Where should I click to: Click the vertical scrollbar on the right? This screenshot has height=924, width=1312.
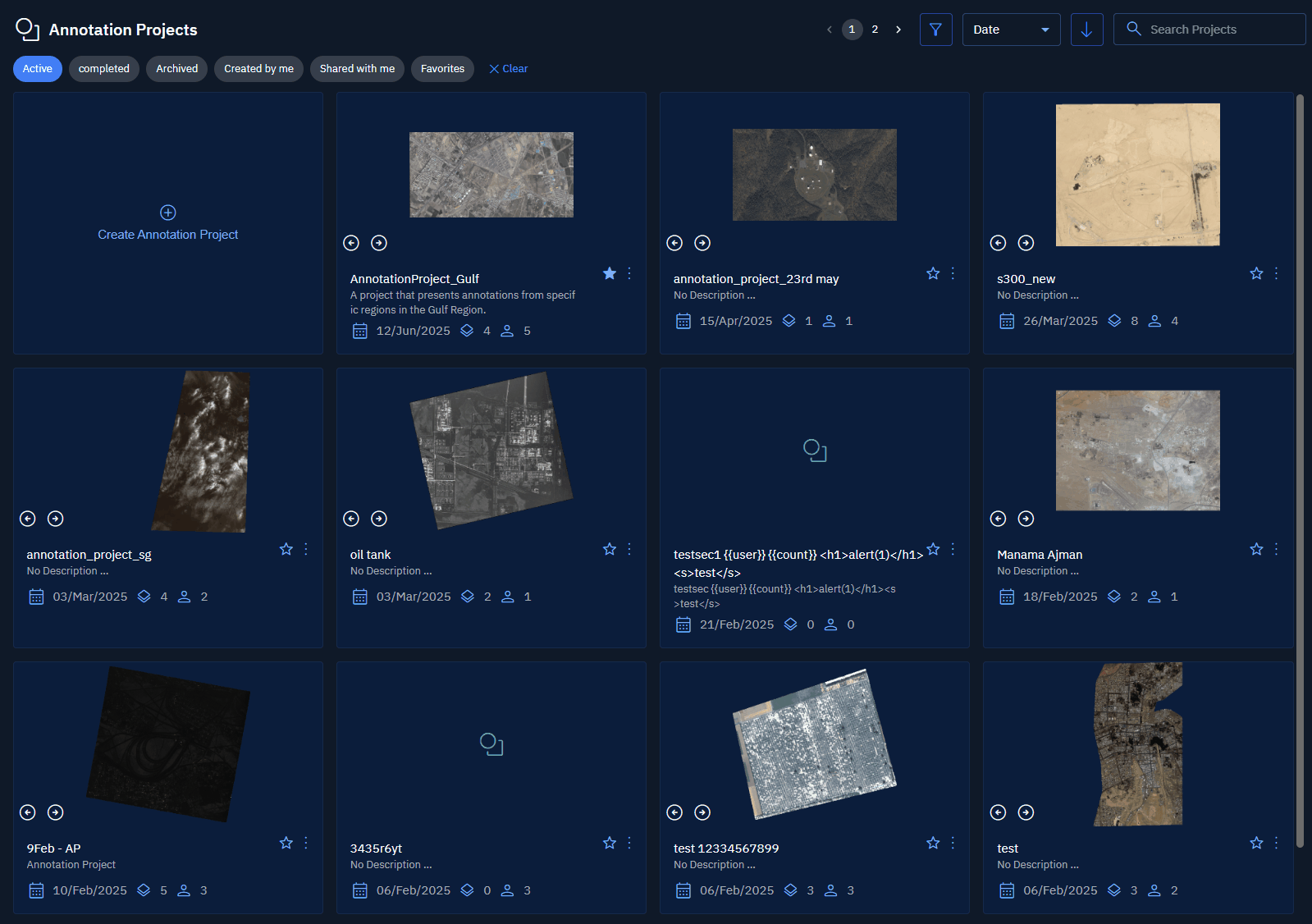(x=1300, y=469)
